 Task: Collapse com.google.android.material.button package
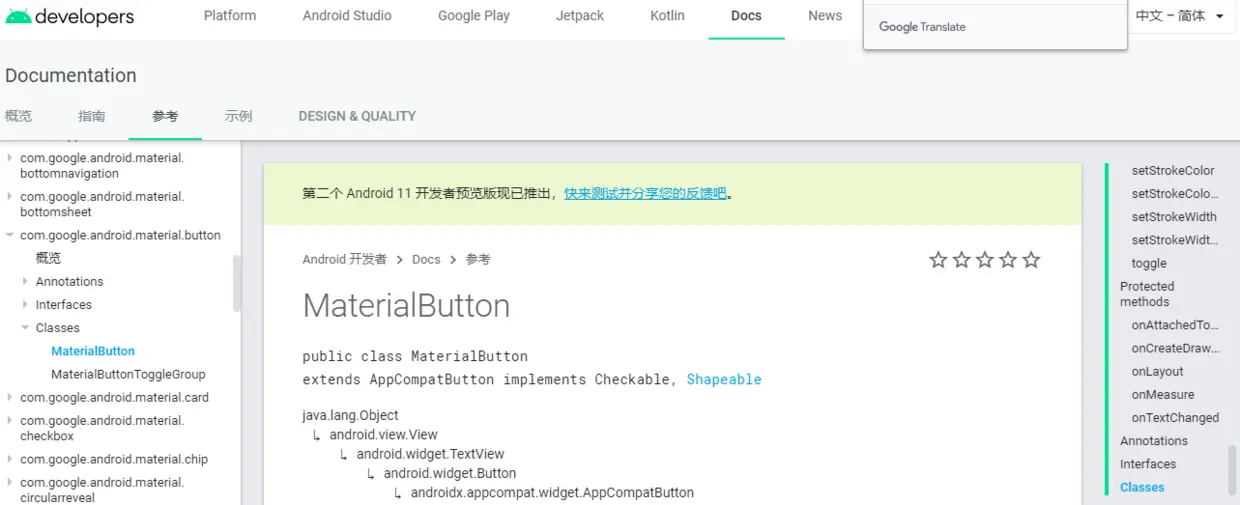tap(10, 236)
